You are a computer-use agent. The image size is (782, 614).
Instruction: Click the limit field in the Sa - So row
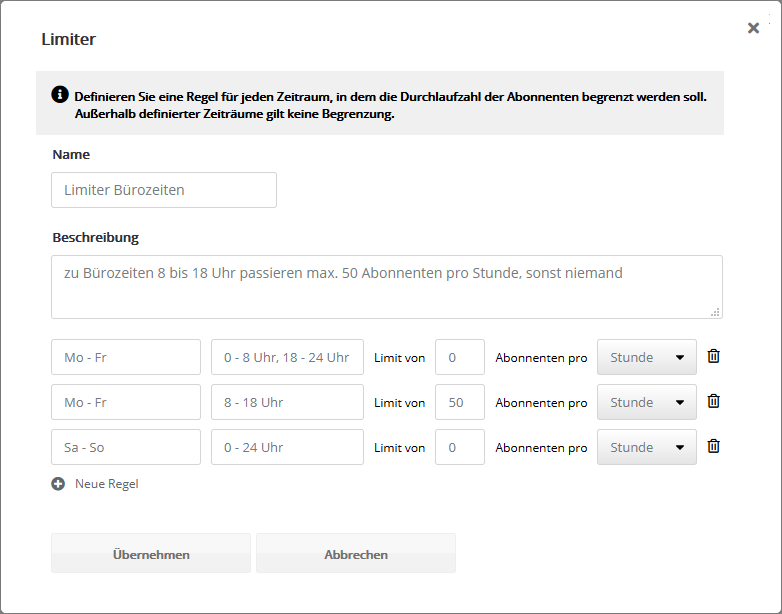coord(459,447)
